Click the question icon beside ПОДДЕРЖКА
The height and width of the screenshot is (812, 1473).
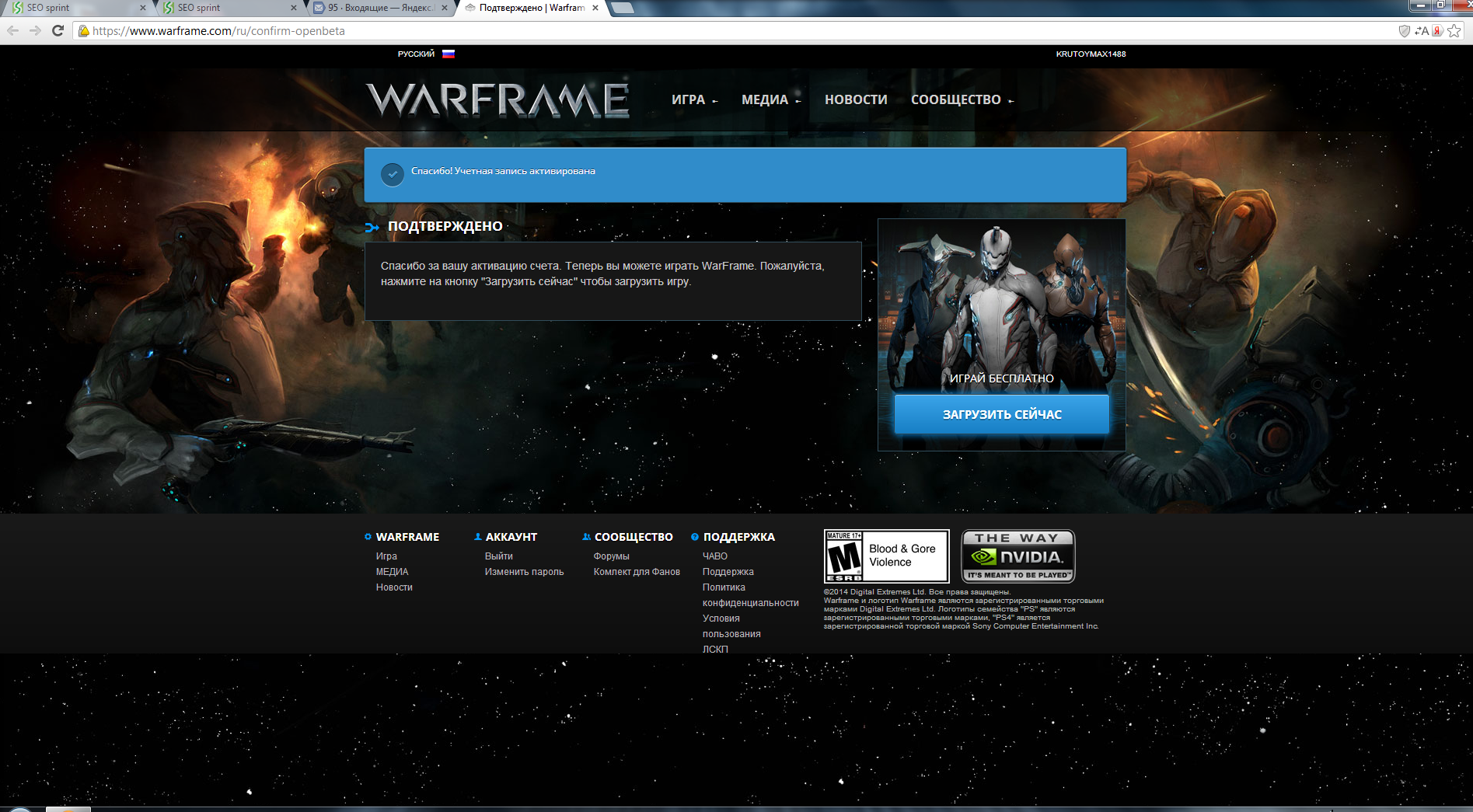(695, 537)
